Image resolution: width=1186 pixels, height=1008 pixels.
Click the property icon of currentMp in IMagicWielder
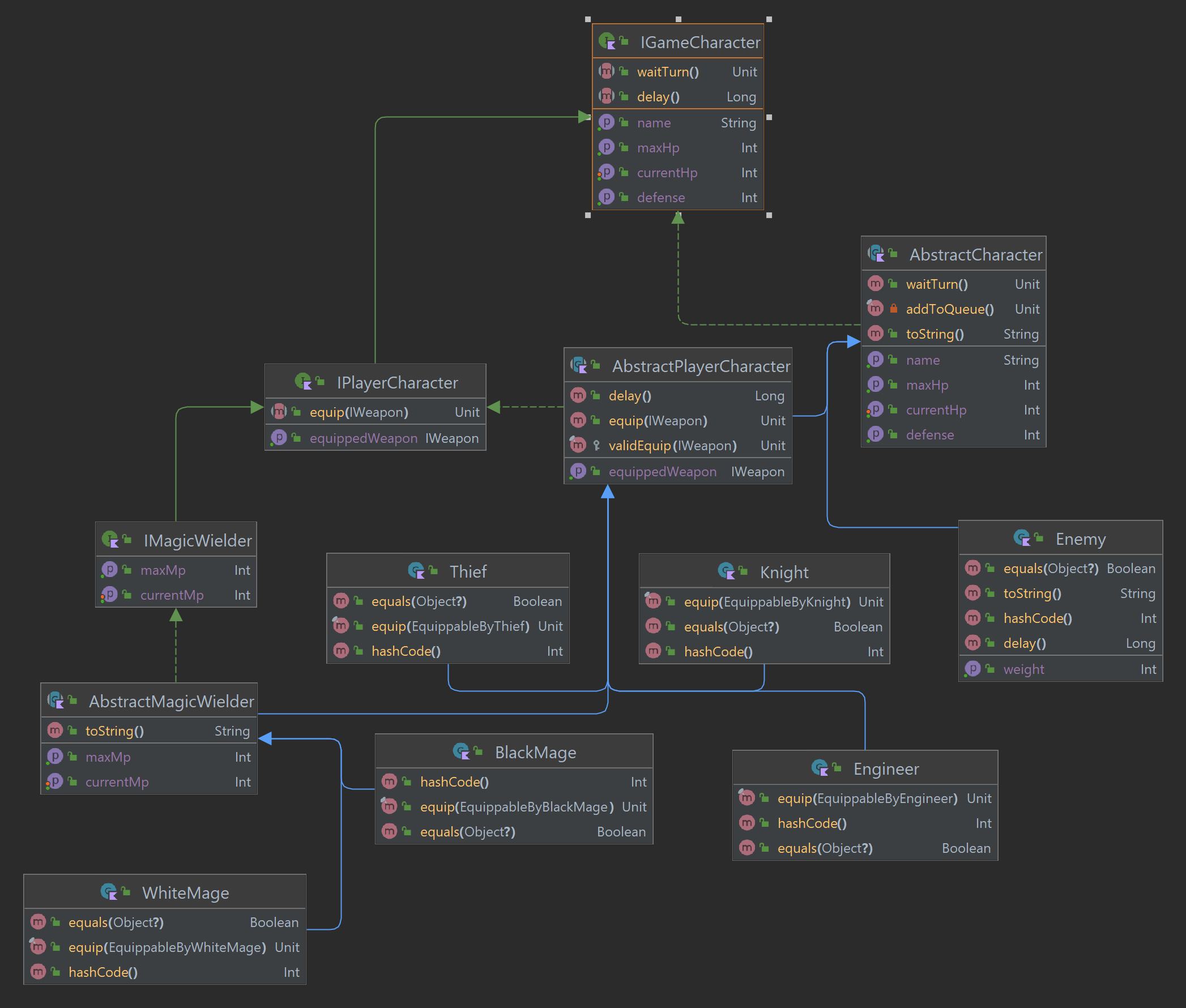[x=110, y=594]
